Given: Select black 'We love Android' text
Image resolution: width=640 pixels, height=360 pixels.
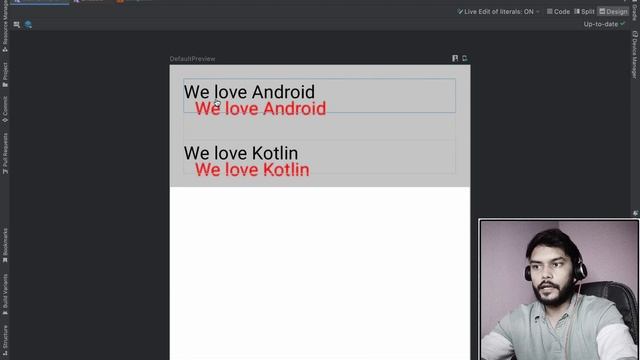Looking at the screenshot, I should click(249, 92).
